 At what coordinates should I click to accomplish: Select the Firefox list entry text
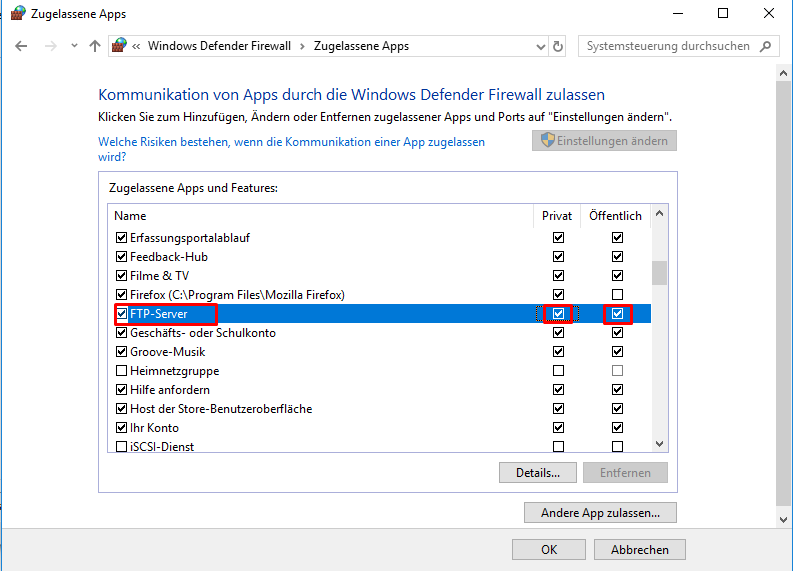point(237,294)
